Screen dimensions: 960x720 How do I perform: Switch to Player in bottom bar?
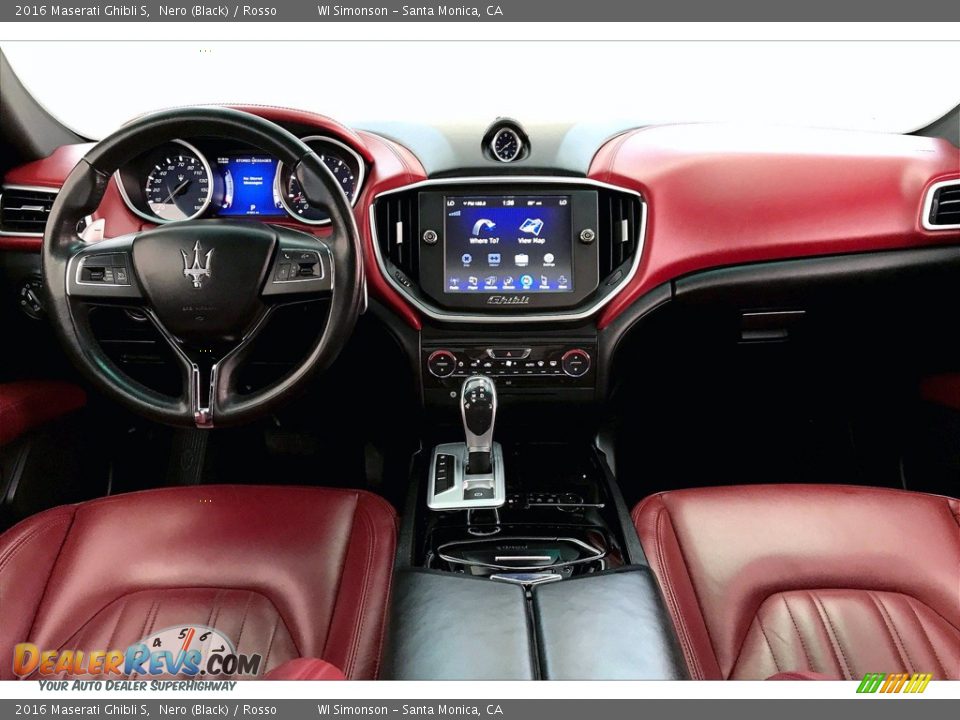473,282
